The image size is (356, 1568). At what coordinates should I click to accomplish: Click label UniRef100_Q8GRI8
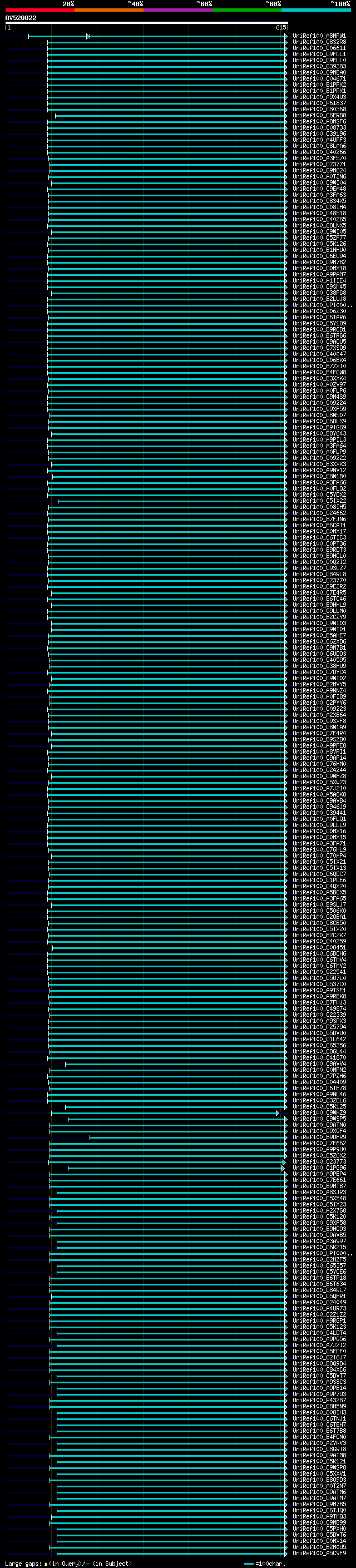coord(319,1449)
